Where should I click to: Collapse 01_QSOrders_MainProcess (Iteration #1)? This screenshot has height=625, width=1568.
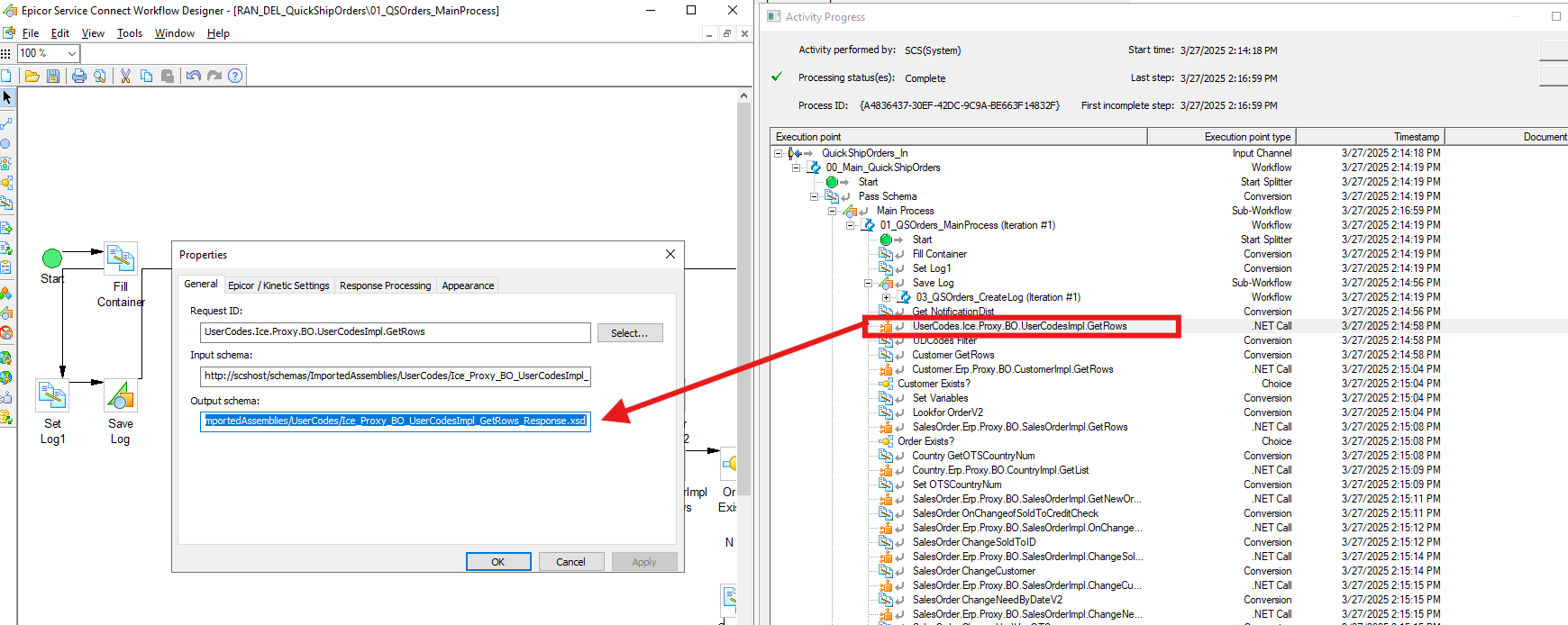(x=850, y=225)
